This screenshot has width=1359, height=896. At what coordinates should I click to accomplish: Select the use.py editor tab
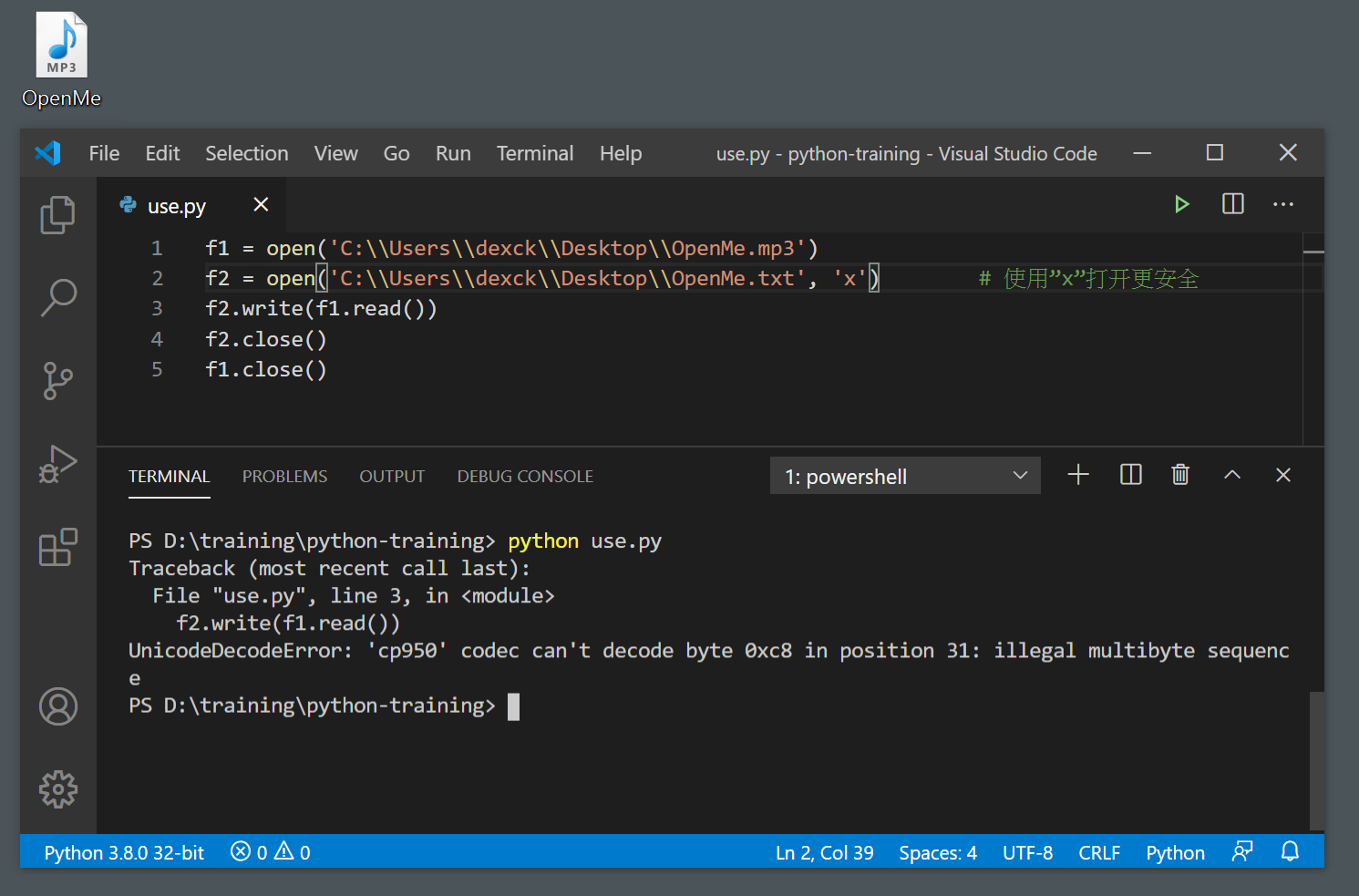point(192,205)
